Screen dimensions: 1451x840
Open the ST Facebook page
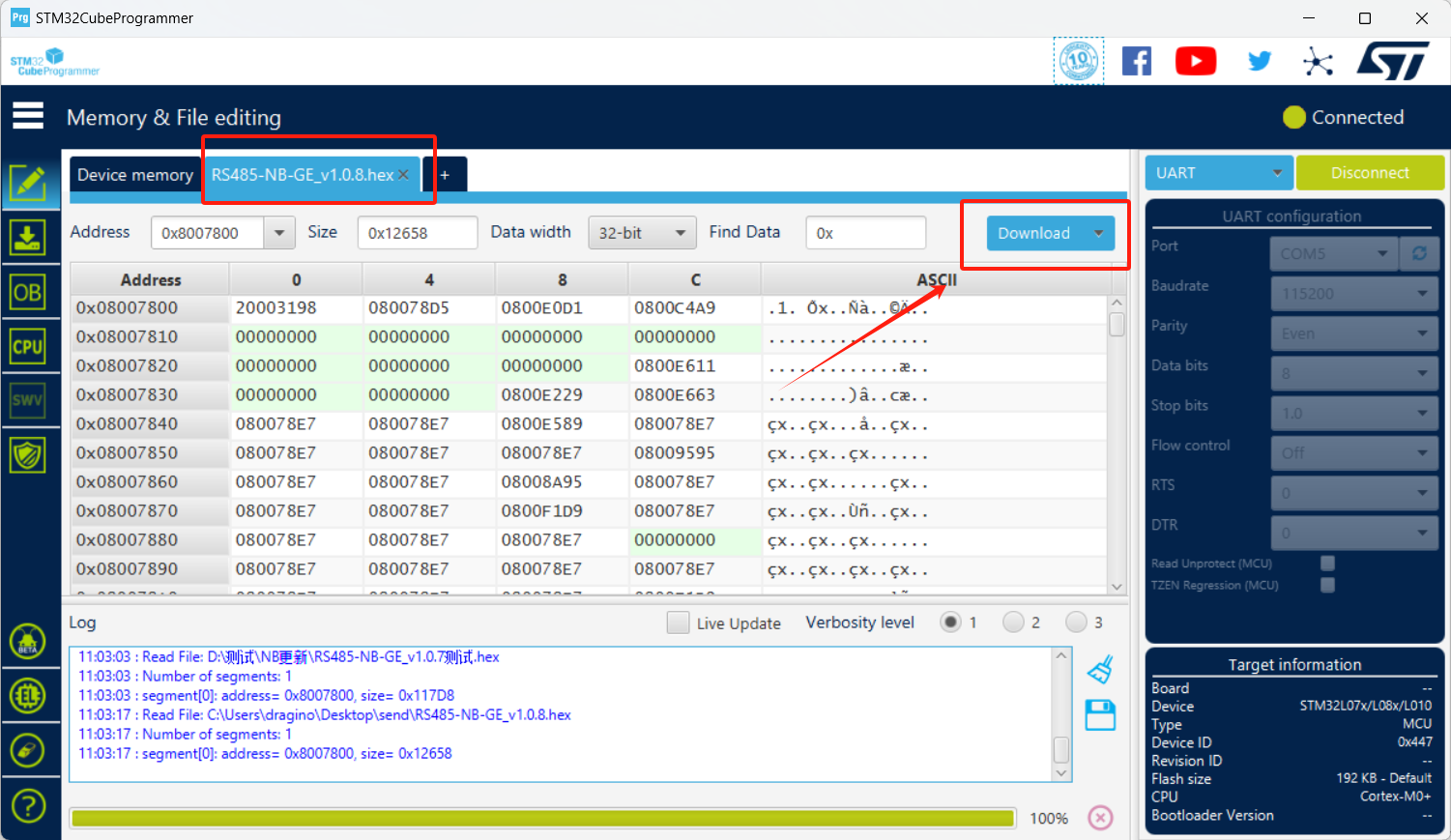[x=1137, y=61]
